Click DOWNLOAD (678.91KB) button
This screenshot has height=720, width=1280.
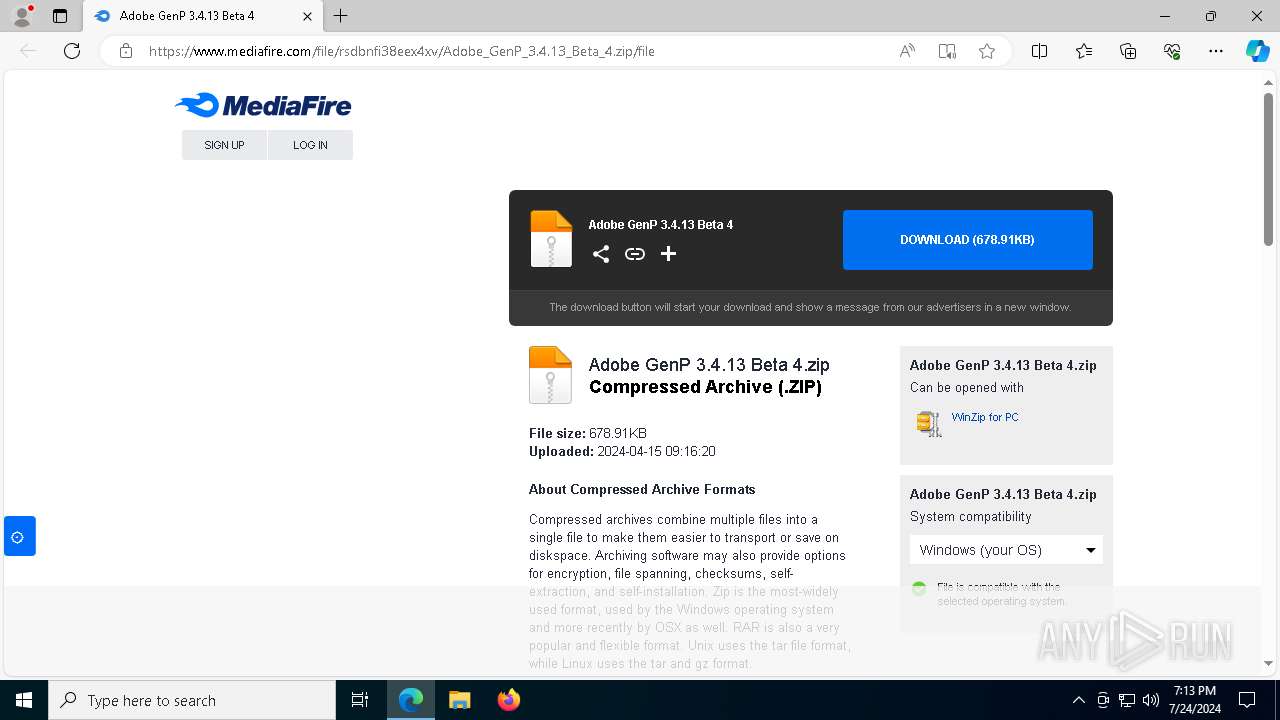(x=967, y=240)
